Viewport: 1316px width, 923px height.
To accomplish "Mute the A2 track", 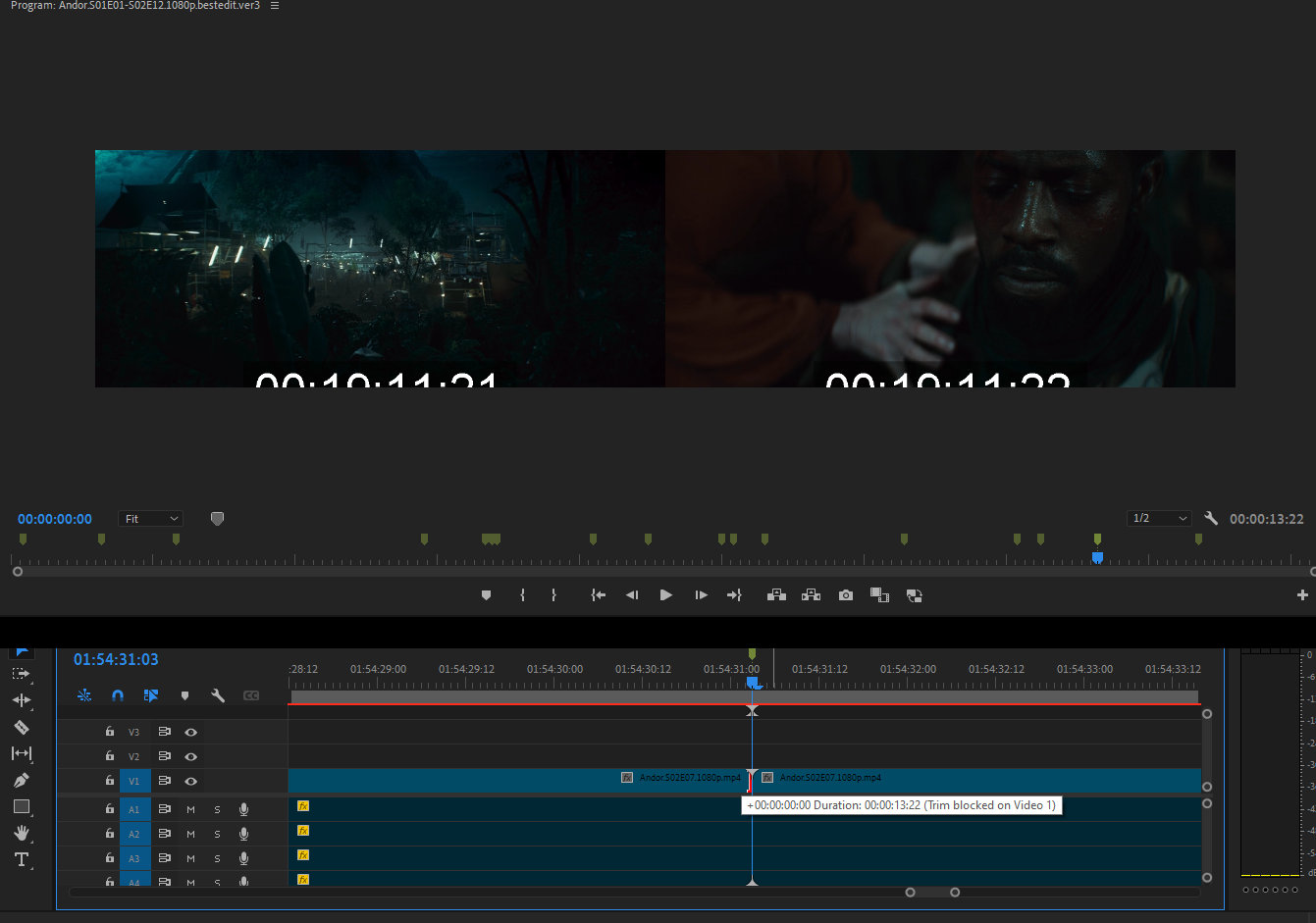I will (x=190, y=834).
